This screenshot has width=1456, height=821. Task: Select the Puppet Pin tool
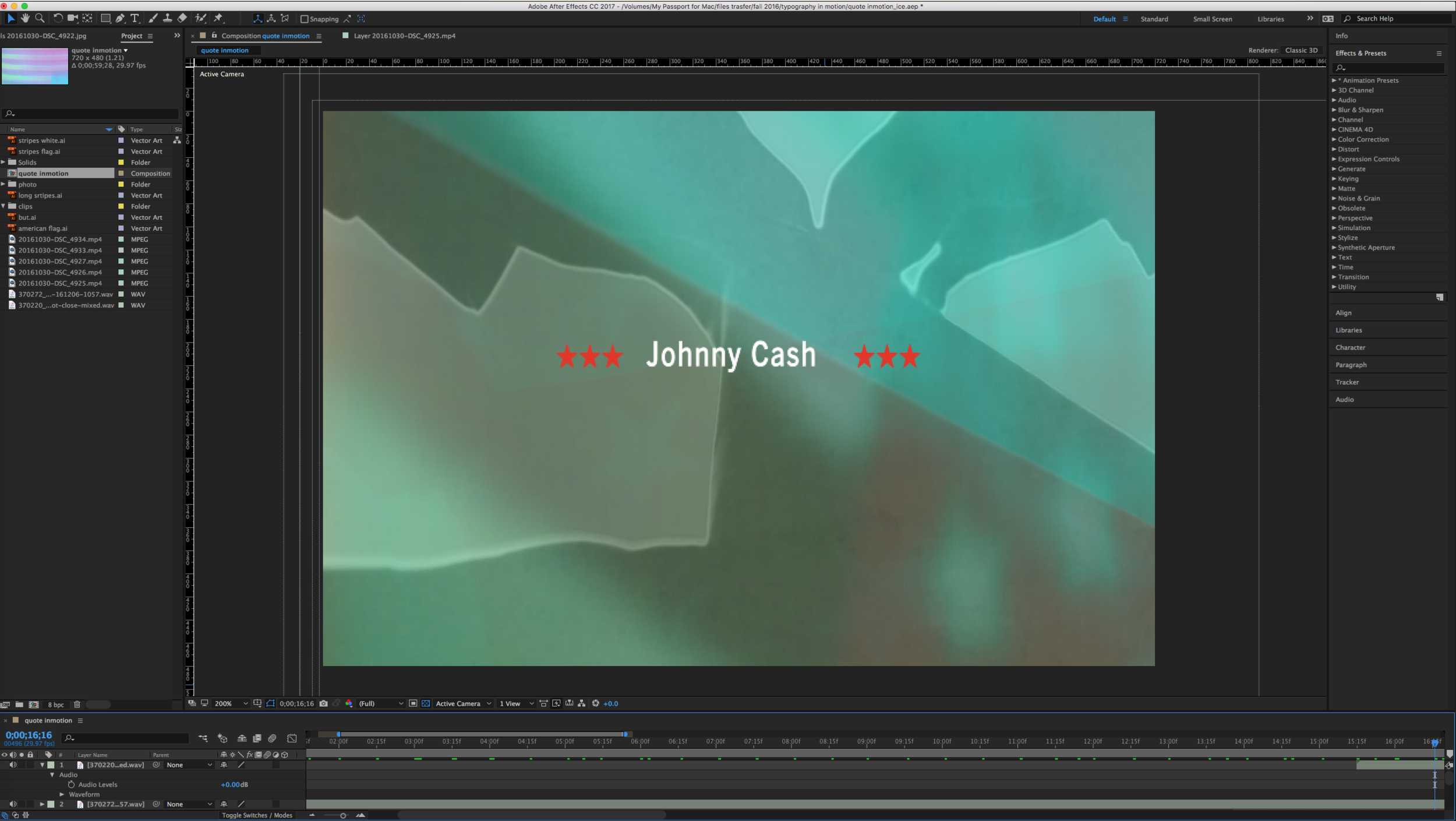pyautogui.click(x=218, y=19)
